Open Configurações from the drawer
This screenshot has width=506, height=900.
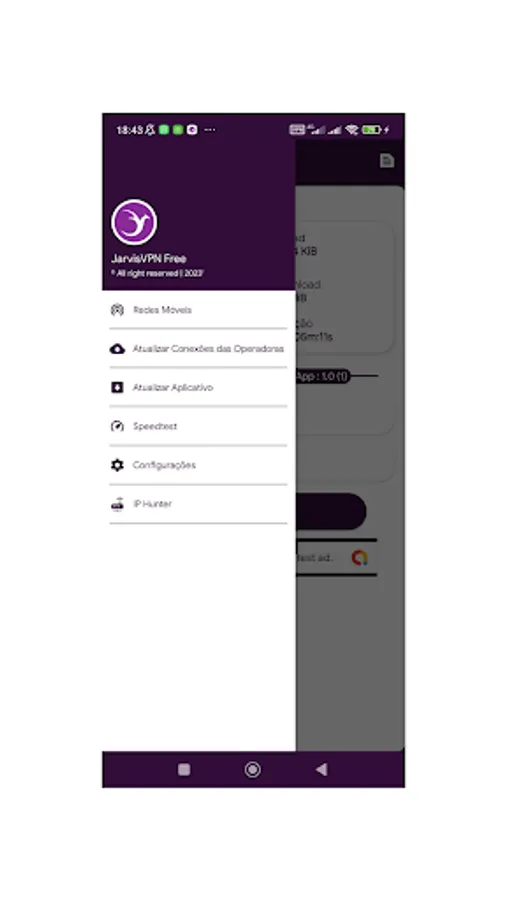(x=198, y=465)
